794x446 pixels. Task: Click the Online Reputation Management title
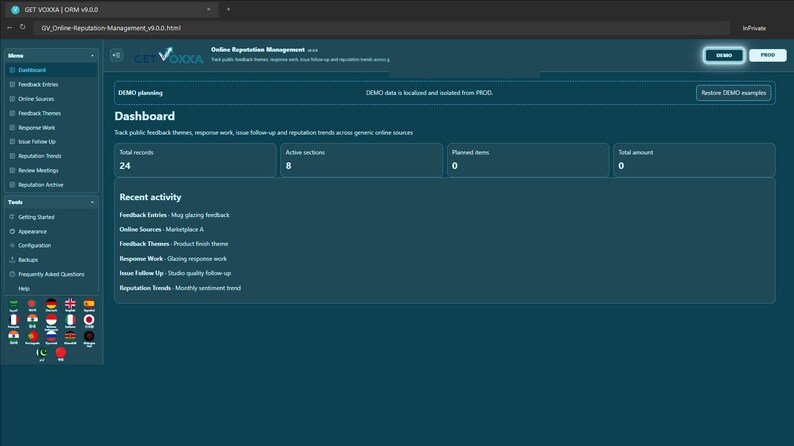click(x=258, y=50)
